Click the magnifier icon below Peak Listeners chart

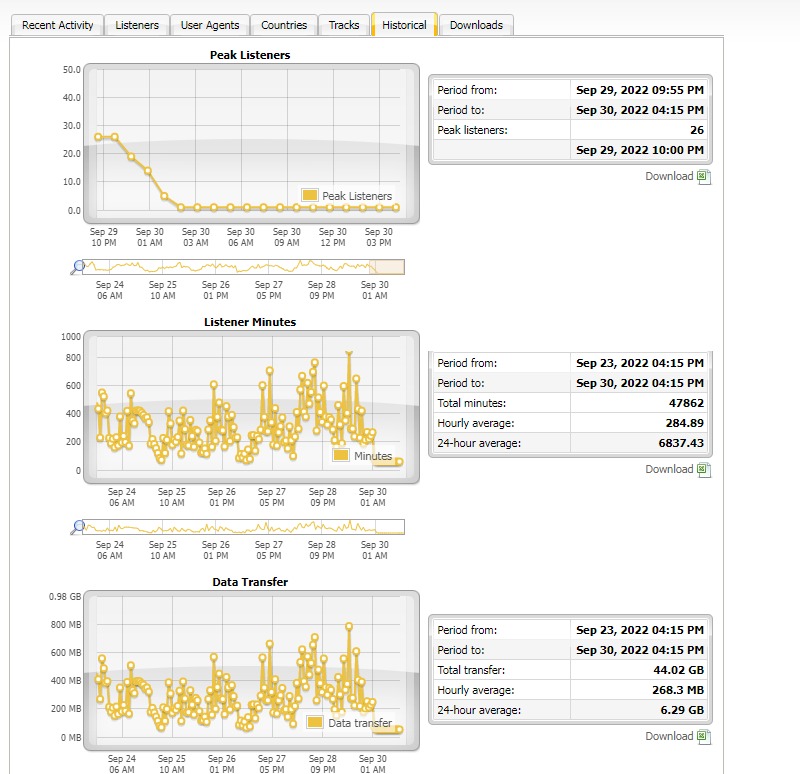78,267
